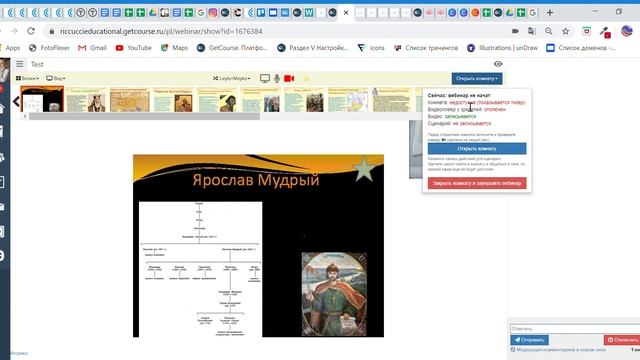Select the third slide thumbnail
The width and height of the screenshot is (640, 360).
click(130, 99)
